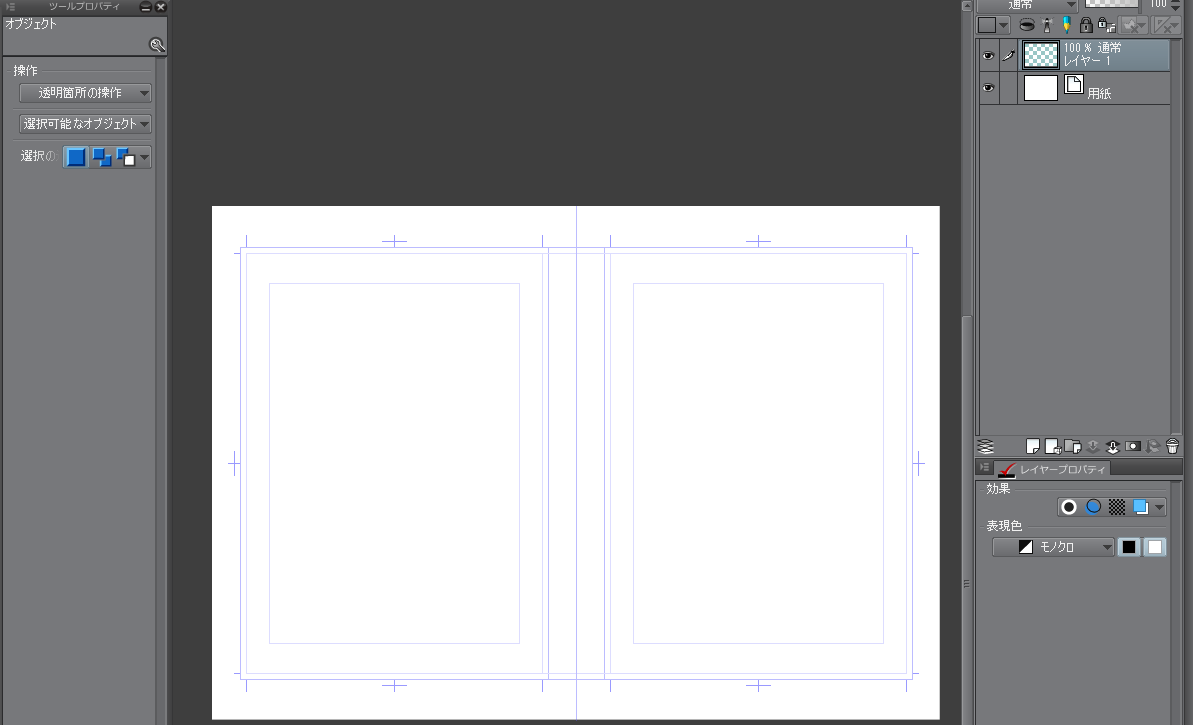Select the レイヤー 1 layer name
Screen dimensions: 1193x725
coord(1086,61)
